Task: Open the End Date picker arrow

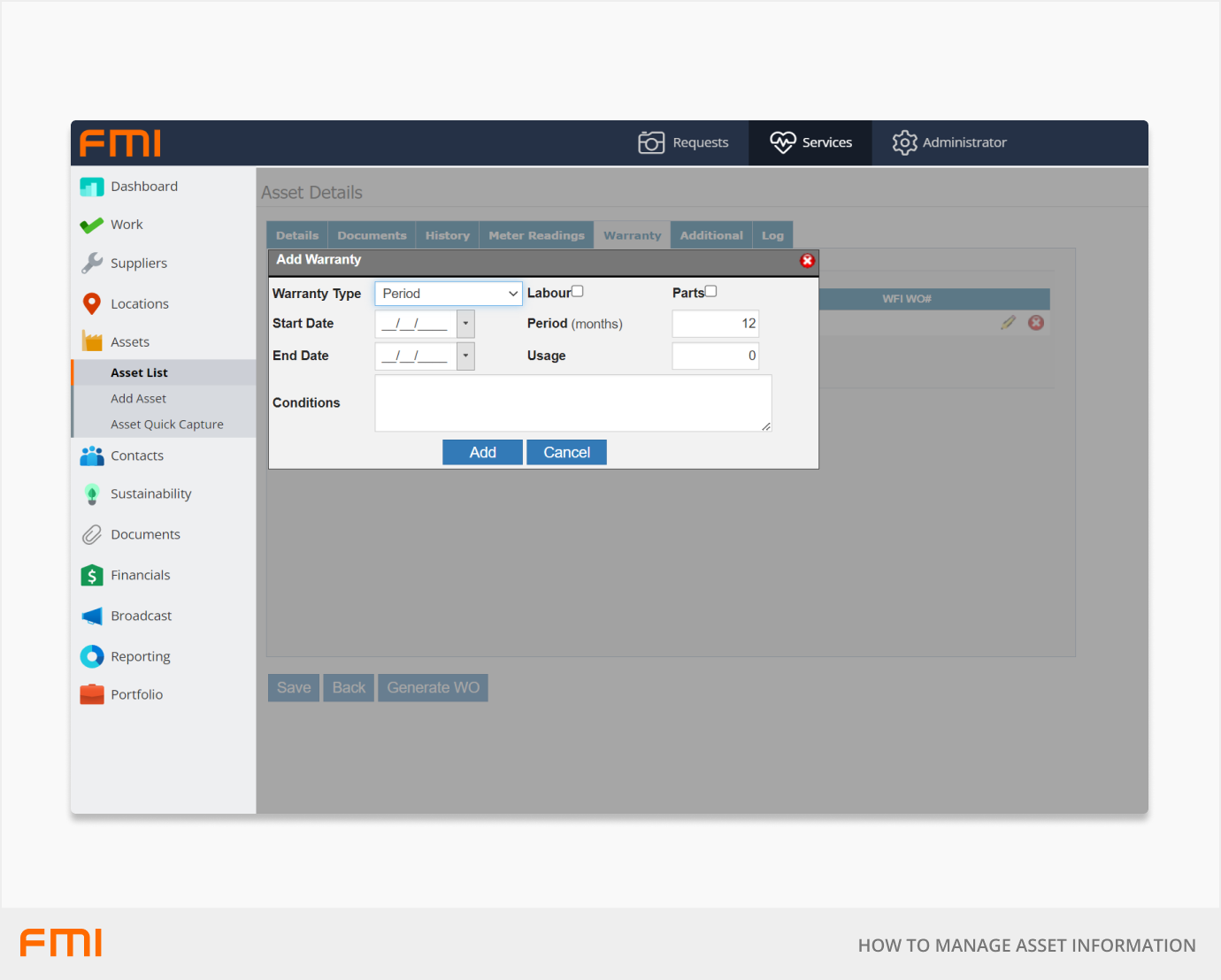Action: click(x=465, y=356)
